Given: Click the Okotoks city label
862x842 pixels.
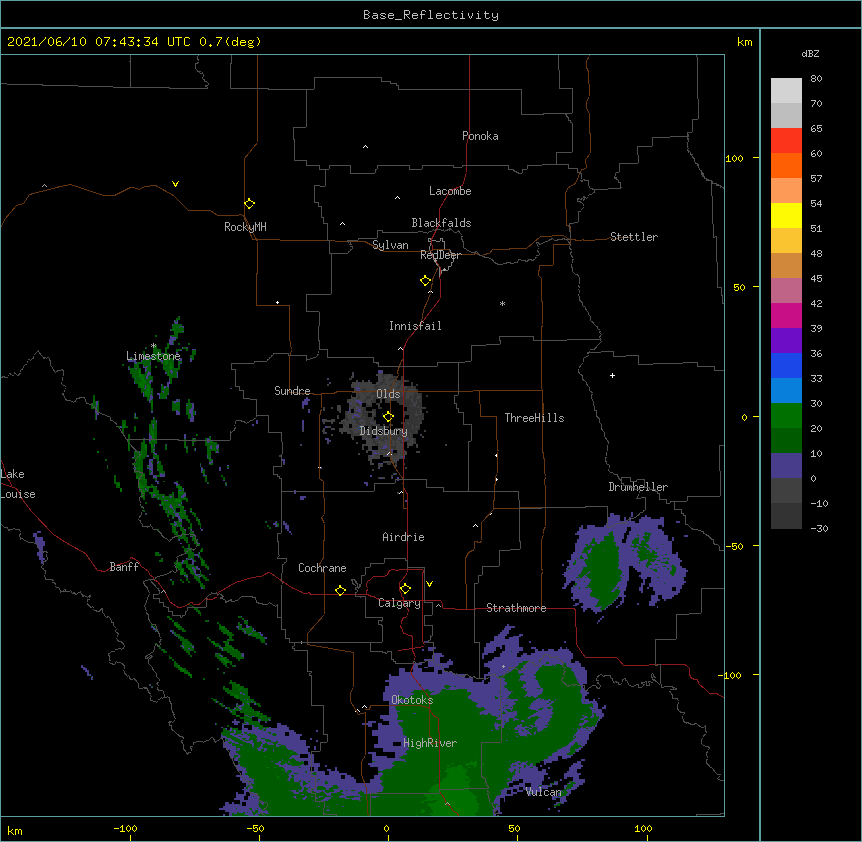Looking at the screenshot, I should tap(412, 700).
